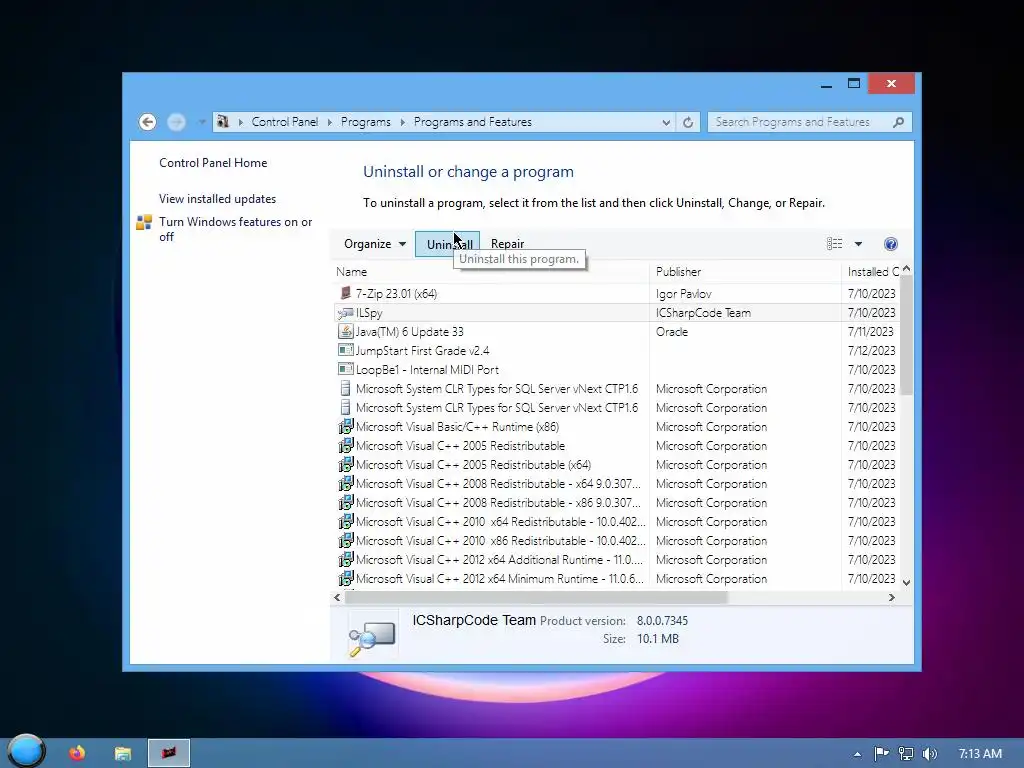The height and width of the screenshot is (768, 1024).
Task: Click the active Control Panel taskbar button
Action: click(169, 753)
